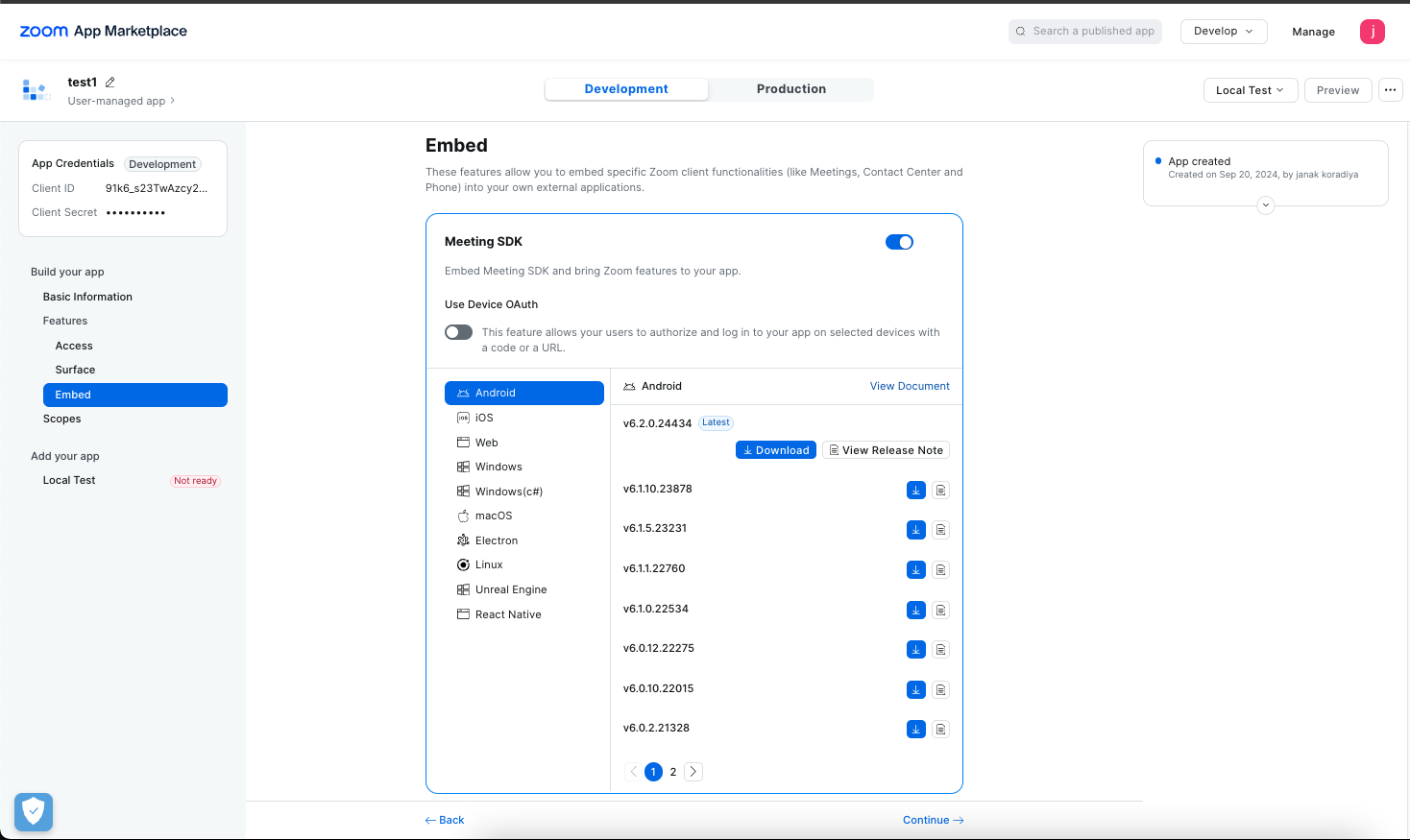Open the Access sidebar item
The image size is (1410, 840).
(74, 347)
